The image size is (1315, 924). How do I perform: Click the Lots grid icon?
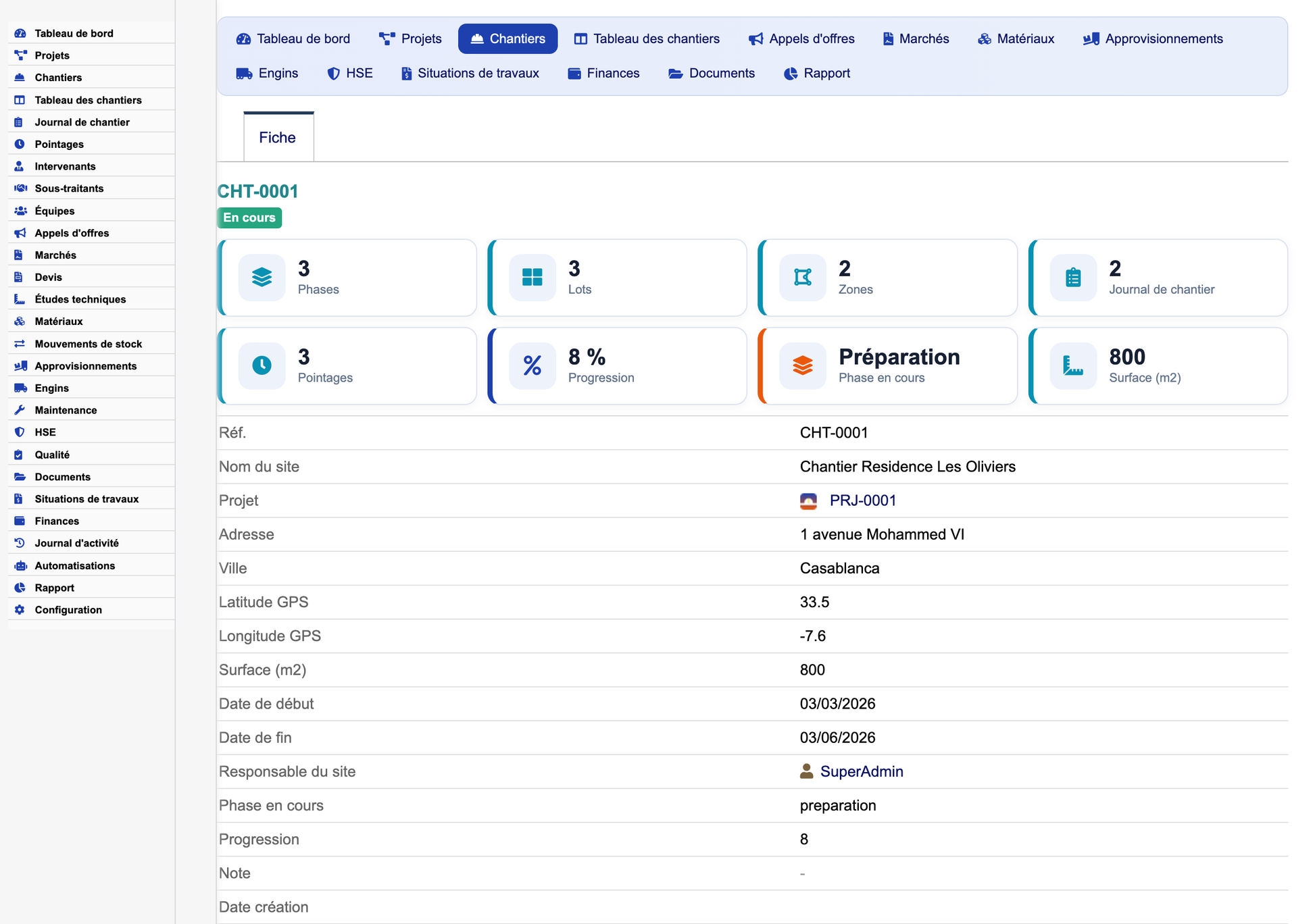[x=532, y=278]
